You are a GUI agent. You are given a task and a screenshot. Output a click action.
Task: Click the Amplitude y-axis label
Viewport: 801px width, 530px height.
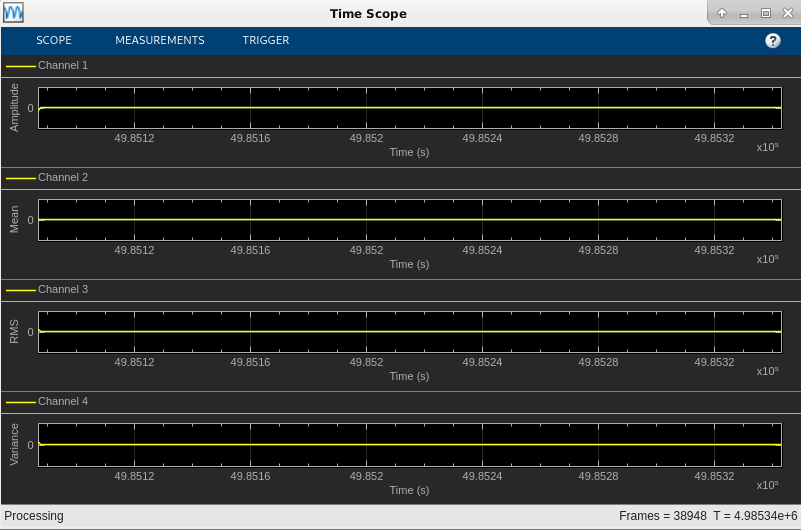click(x=14, y=108)
